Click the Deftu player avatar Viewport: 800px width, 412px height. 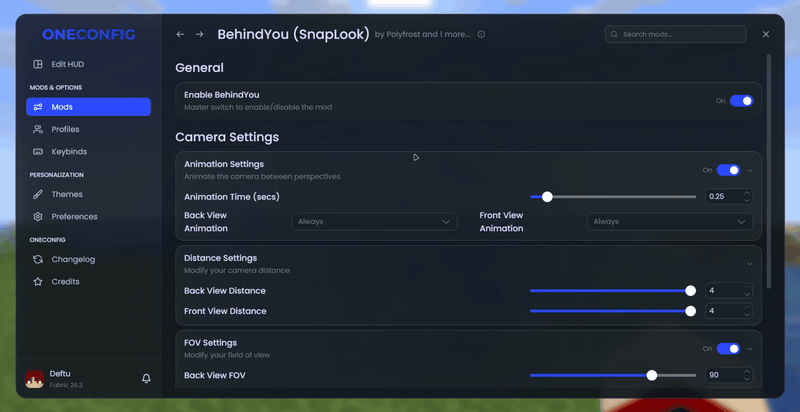(x=35, y=379)
